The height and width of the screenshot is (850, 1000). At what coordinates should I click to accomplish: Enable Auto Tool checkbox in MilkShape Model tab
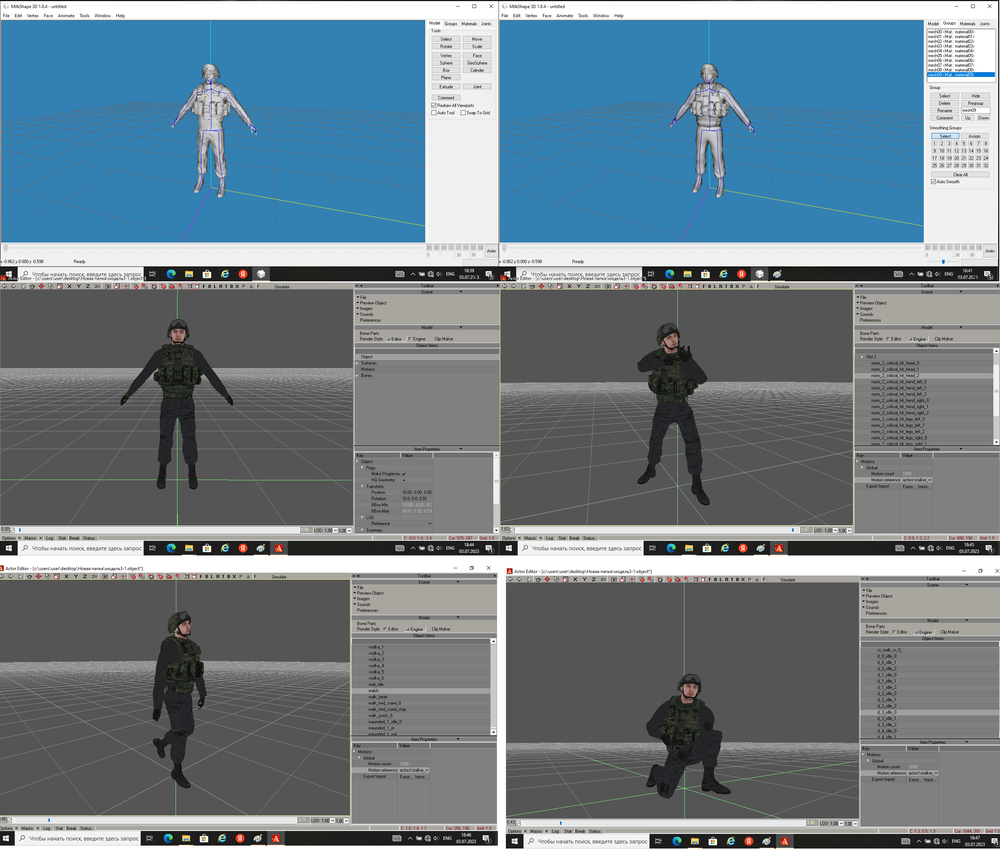tap(434, 113)
